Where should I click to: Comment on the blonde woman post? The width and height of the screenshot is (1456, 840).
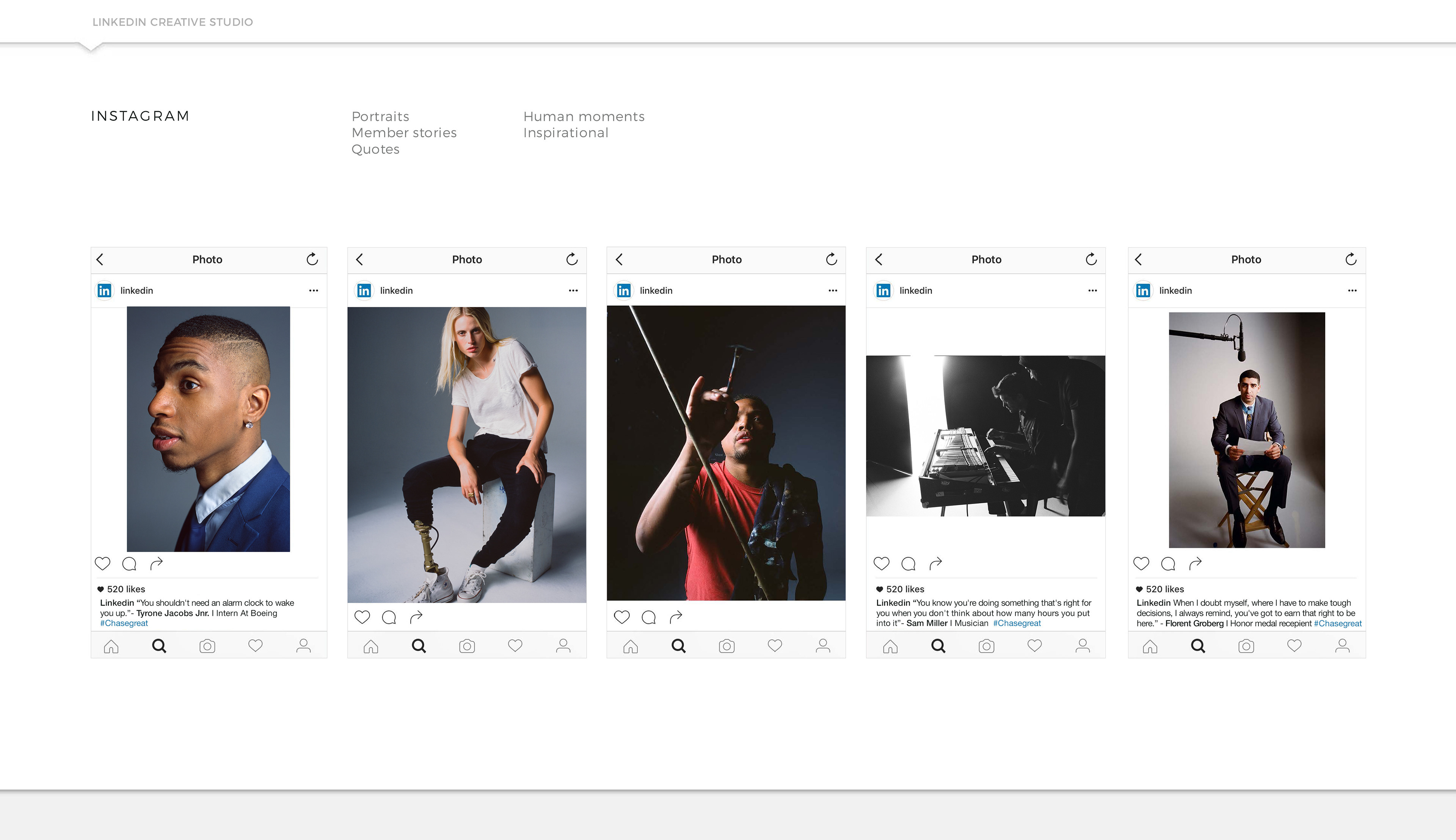(x=389, y=617)
